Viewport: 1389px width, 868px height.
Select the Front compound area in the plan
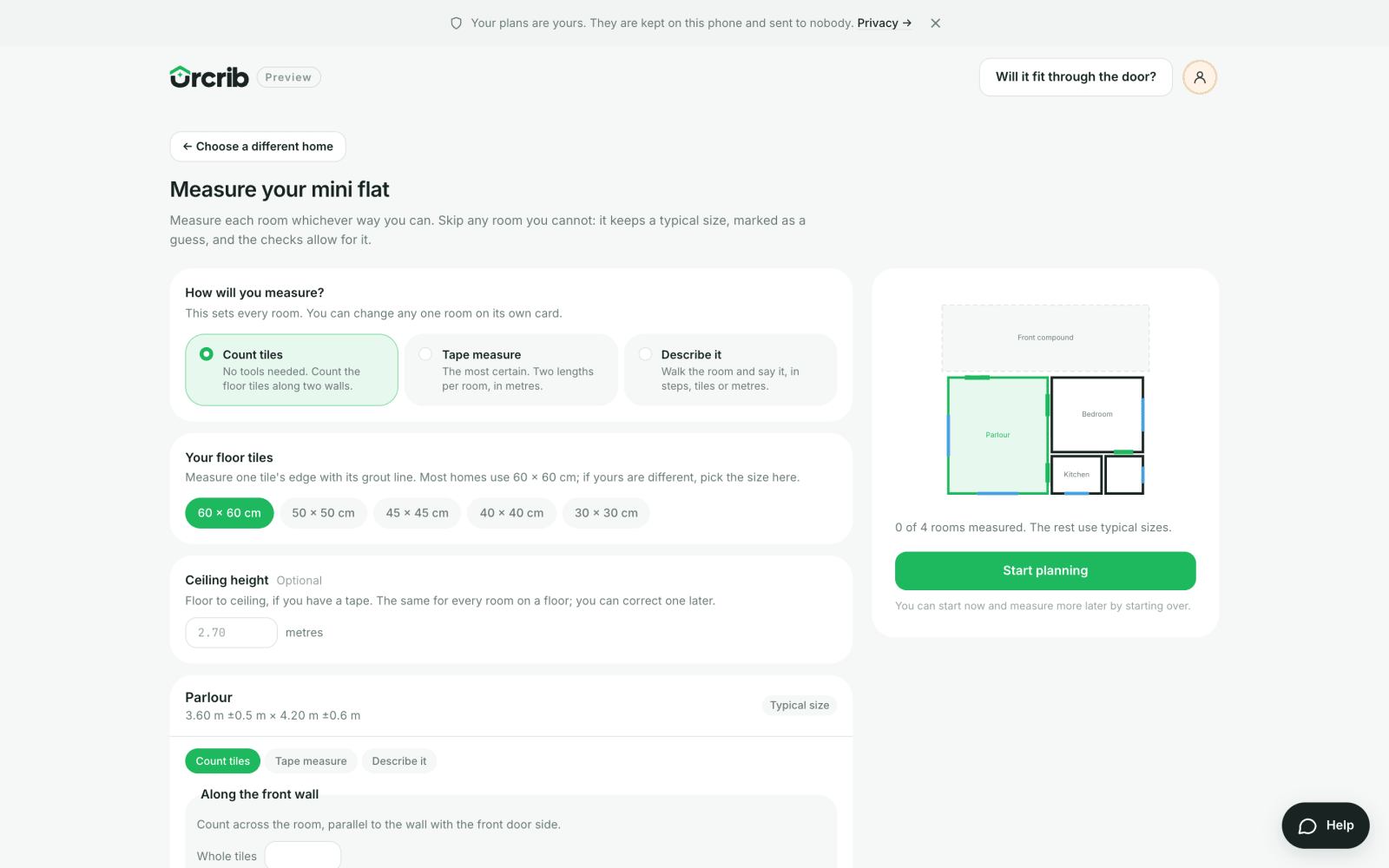pyautogui.click(x=1045, y=338)
